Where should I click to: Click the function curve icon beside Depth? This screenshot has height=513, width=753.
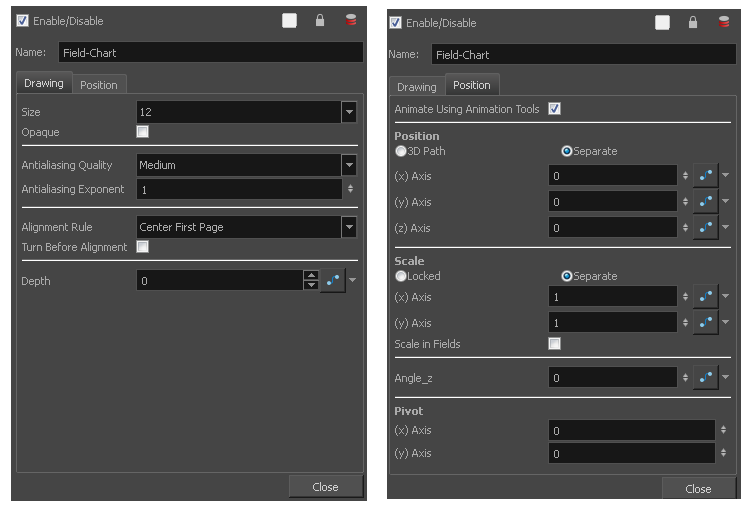[x=333, y=280]
